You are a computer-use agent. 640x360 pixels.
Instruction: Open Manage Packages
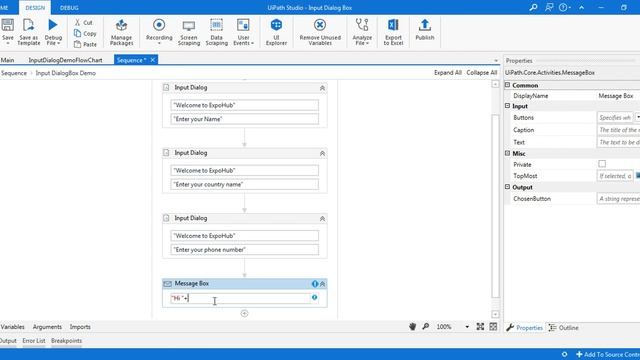click(x=121, y=32)
